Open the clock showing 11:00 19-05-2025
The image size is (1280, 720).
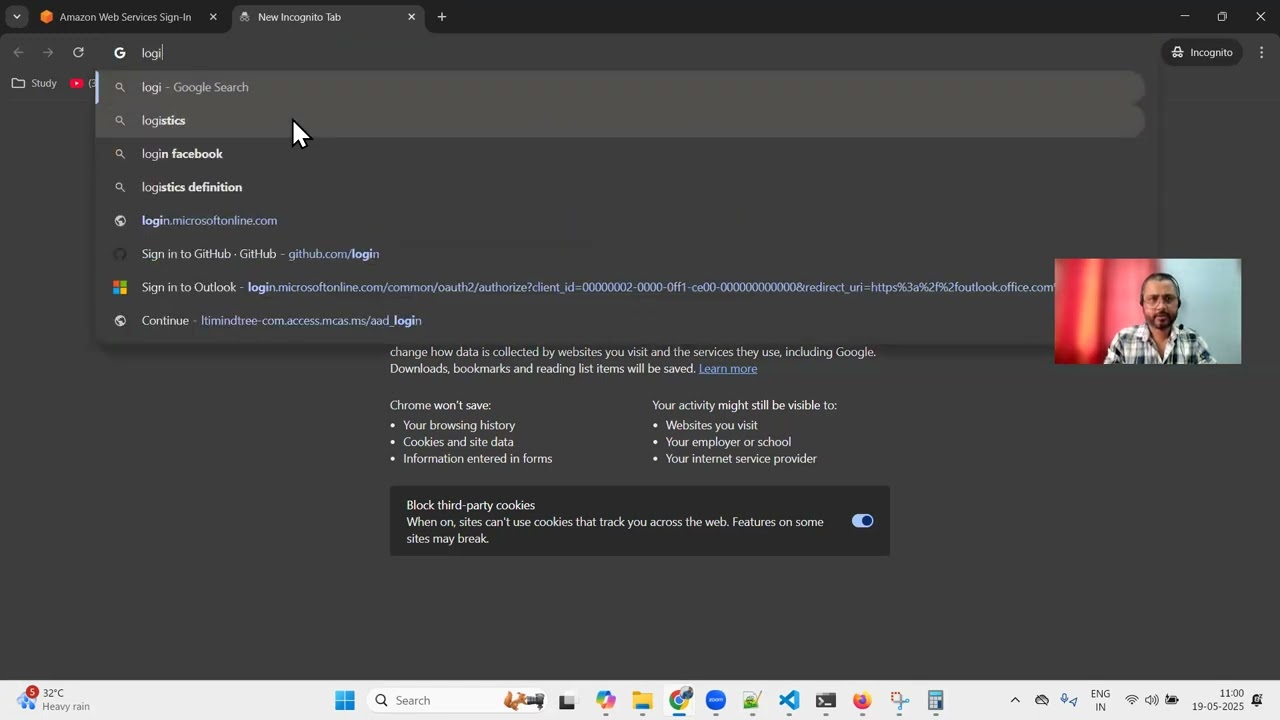[1218, 700]
